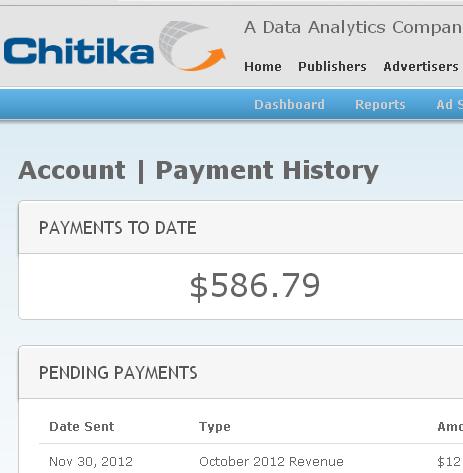
Task: Sort by the Date Sent column
Action: coord(82,427)
